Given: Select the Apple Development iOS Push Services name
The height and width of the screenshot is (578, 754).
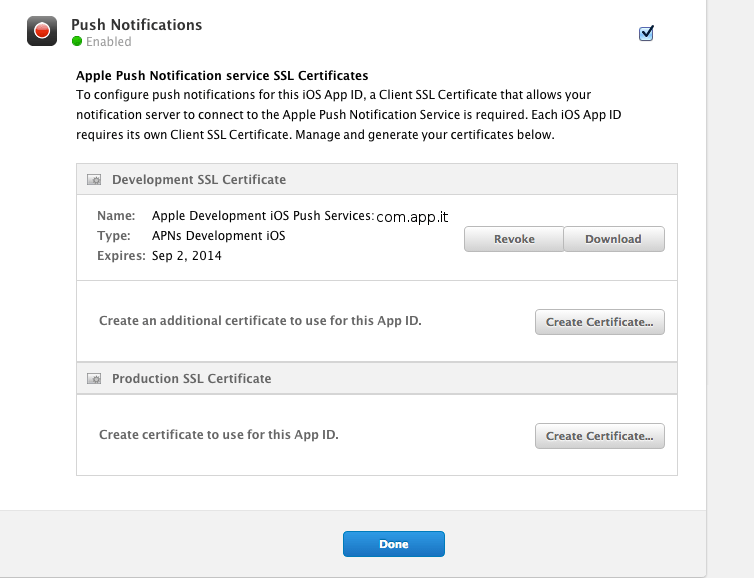Looking at the screenshot, I should tap(262, 215).
